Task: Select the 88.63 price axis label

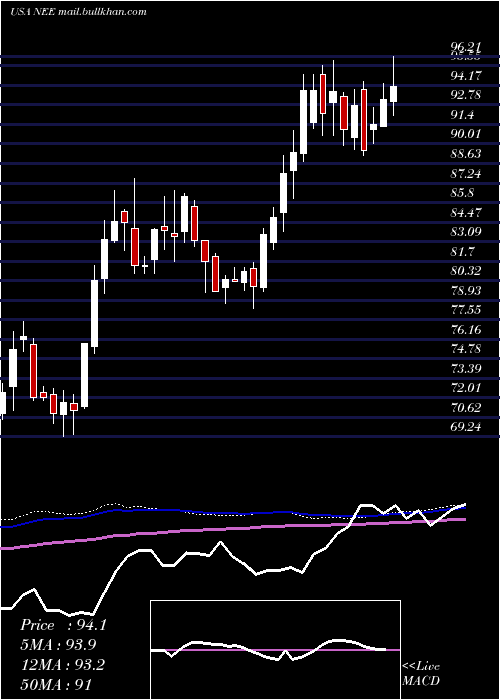Action: click(x=466, y=154)
